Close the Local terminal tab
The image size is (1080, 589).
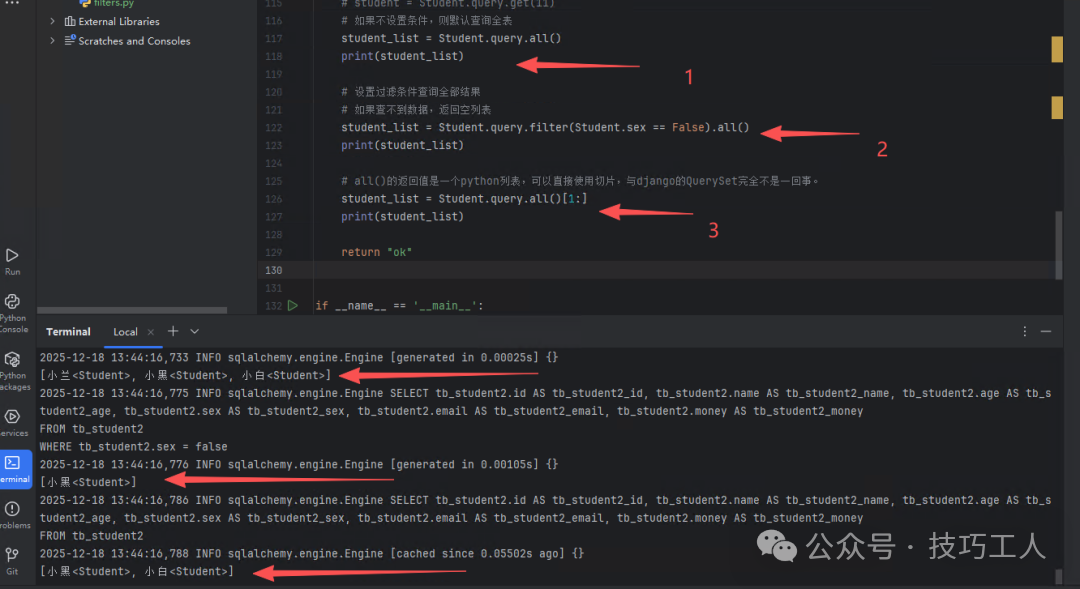(x=151, y=331)
